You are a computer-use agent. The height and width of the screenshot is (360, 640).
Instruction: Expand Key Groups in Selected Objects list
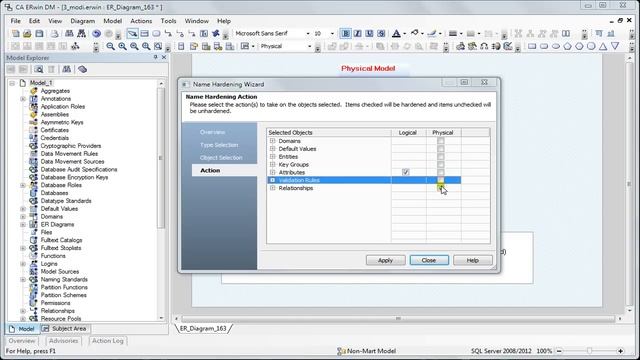(273, 164)
